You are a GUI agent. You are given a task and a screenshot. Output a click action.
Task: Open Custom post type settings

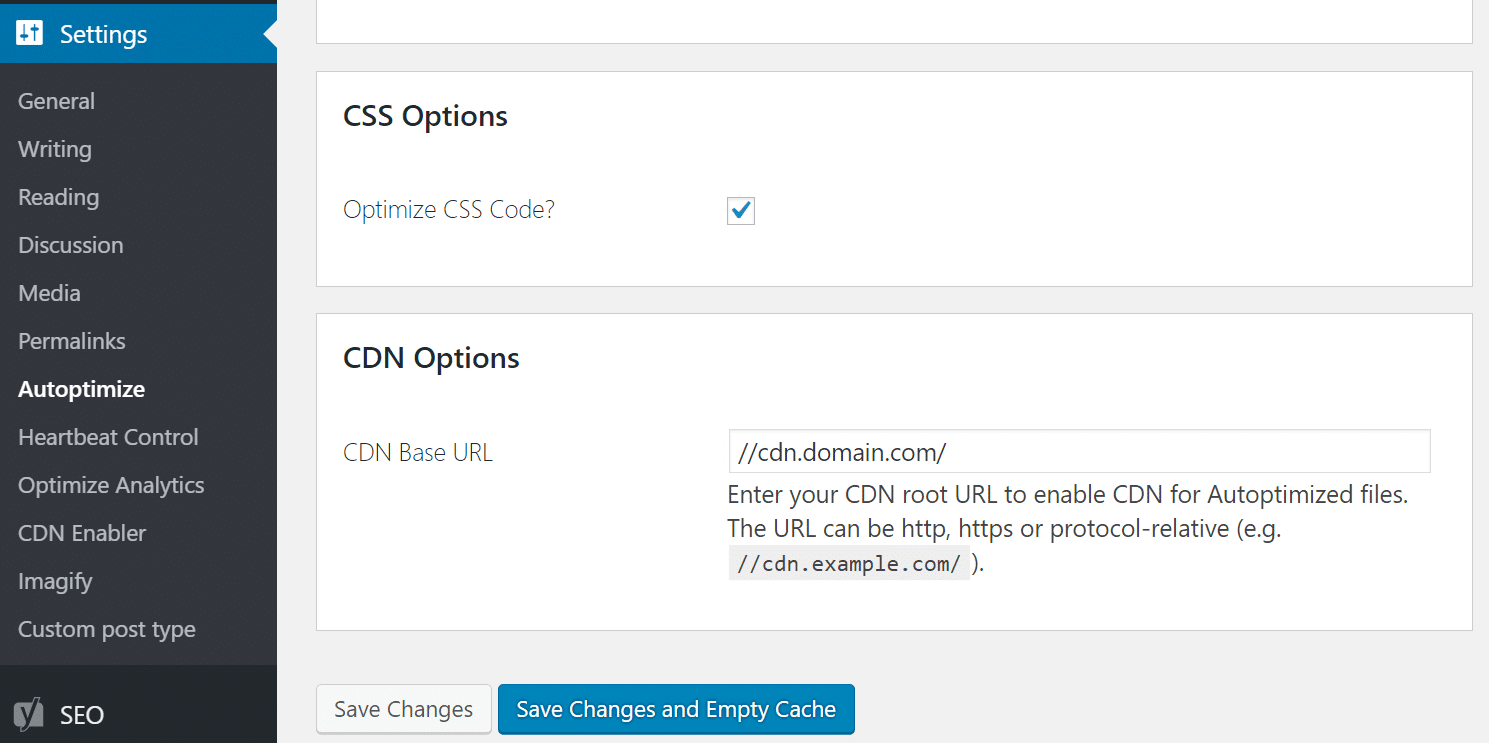[106, 629]
